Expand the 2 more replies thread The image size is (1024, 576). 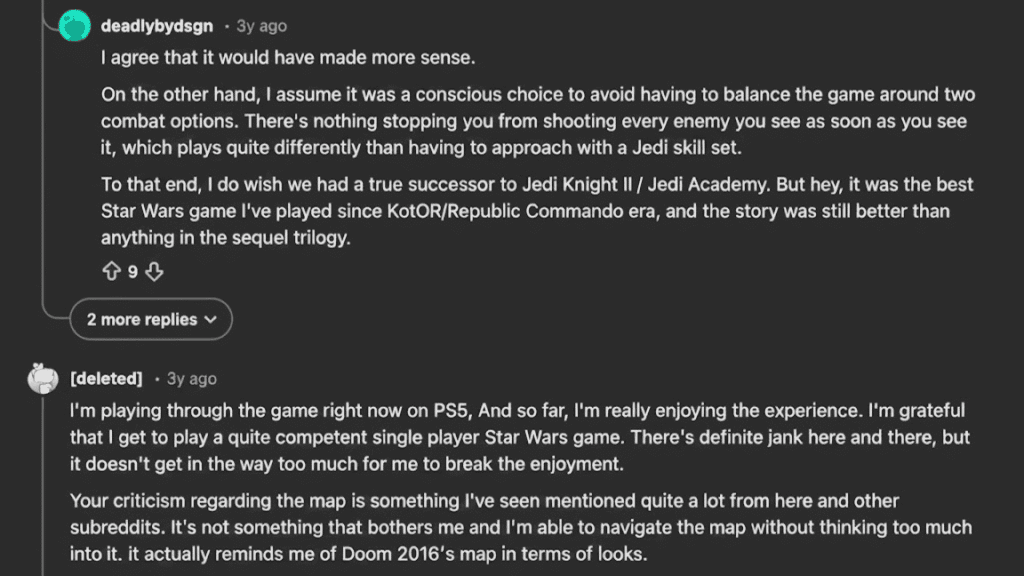pyautogui.click(x=150, y=319)
